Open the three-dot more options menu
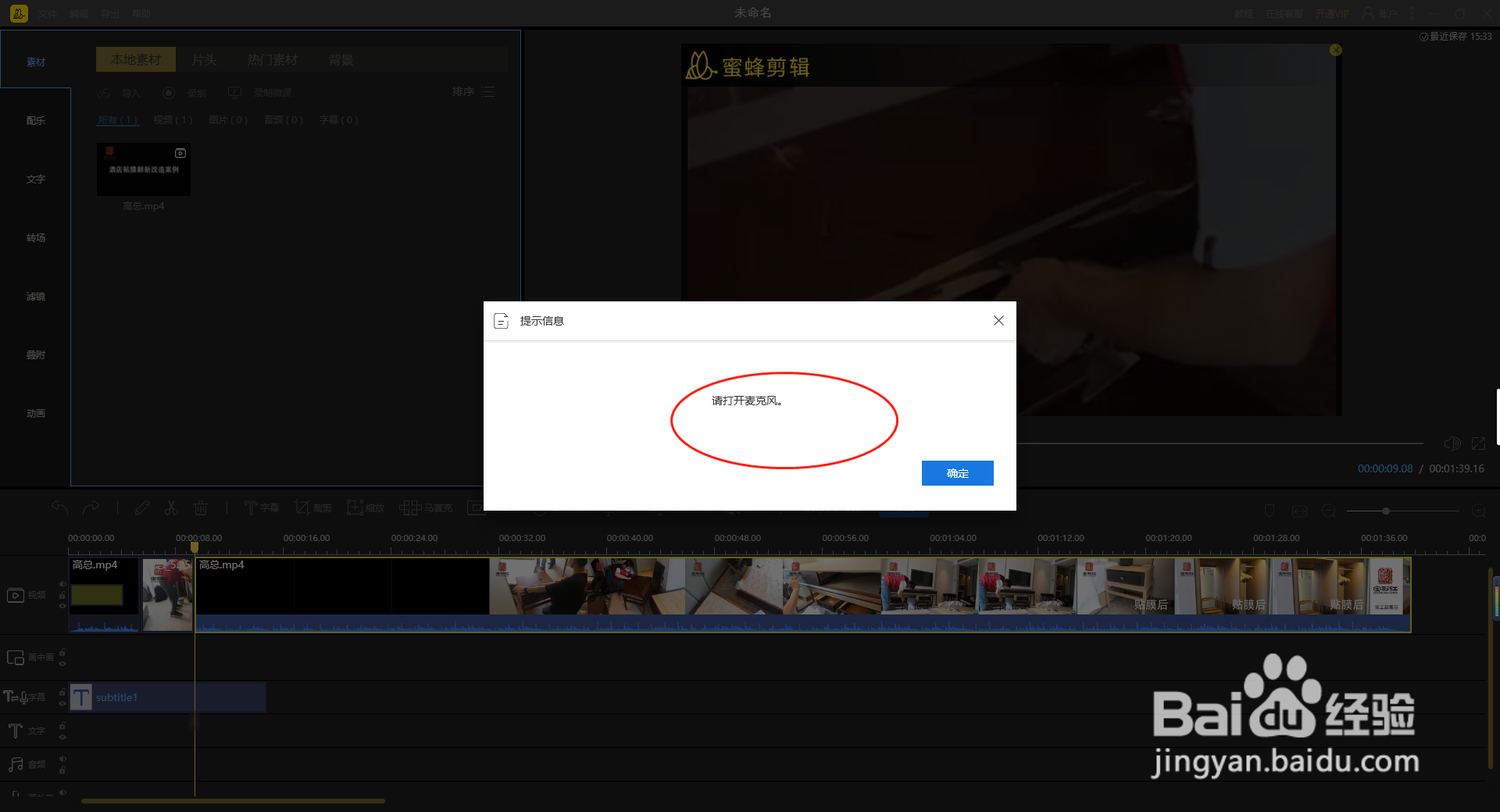Screen dimensions: 1500x812 [1412, 14]
